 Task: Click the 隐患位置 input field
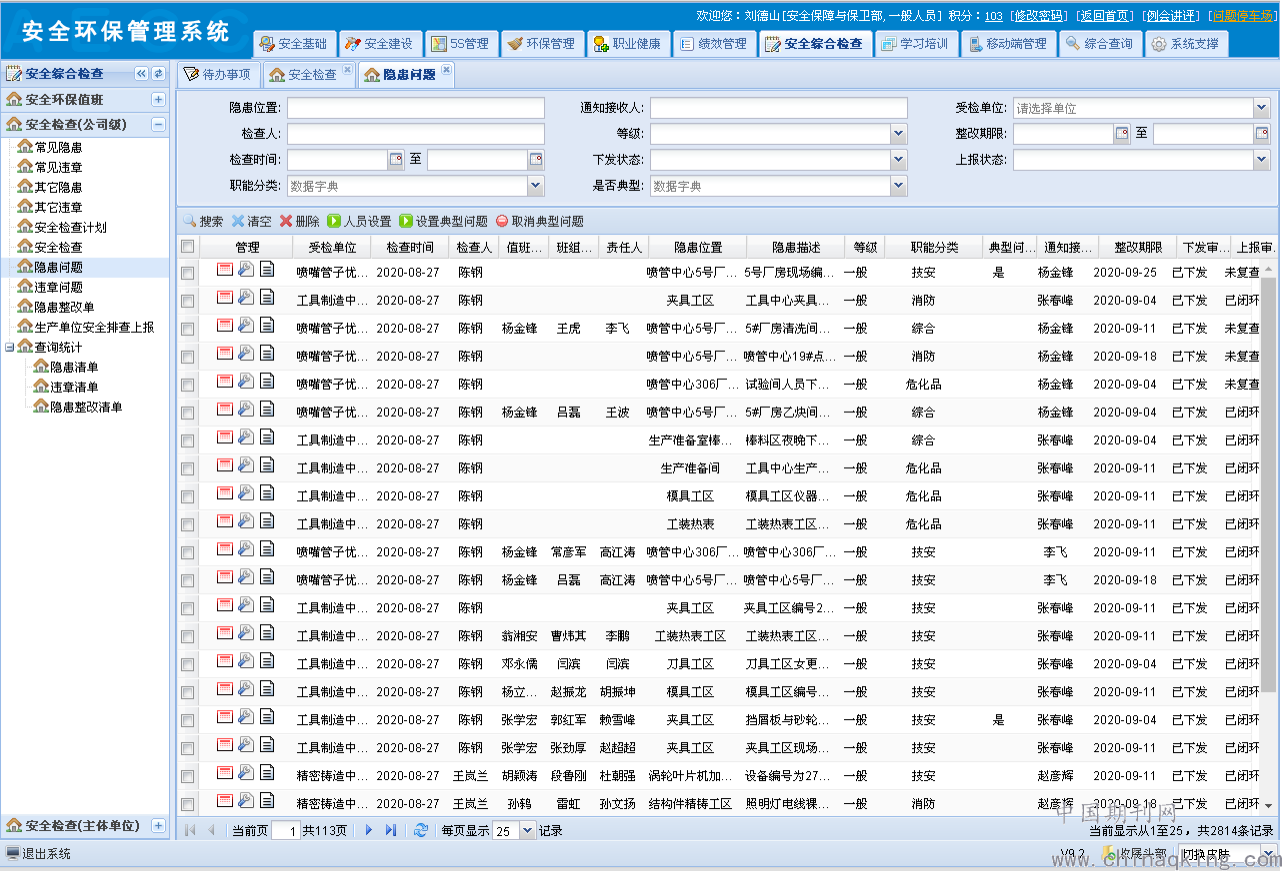416,108
